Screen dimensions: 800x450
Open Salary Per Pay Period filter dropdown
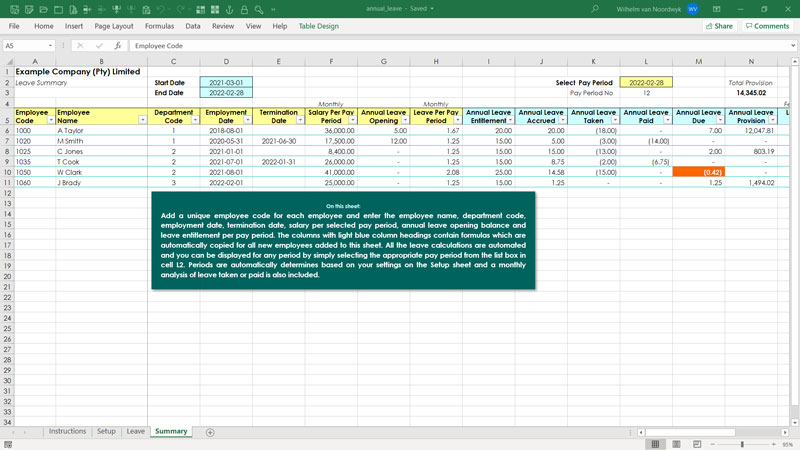point(353,120)
